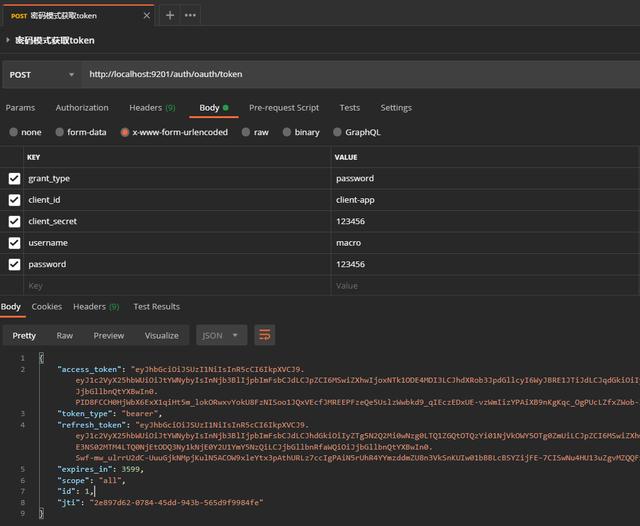Open the POST method dropdown

41,74
